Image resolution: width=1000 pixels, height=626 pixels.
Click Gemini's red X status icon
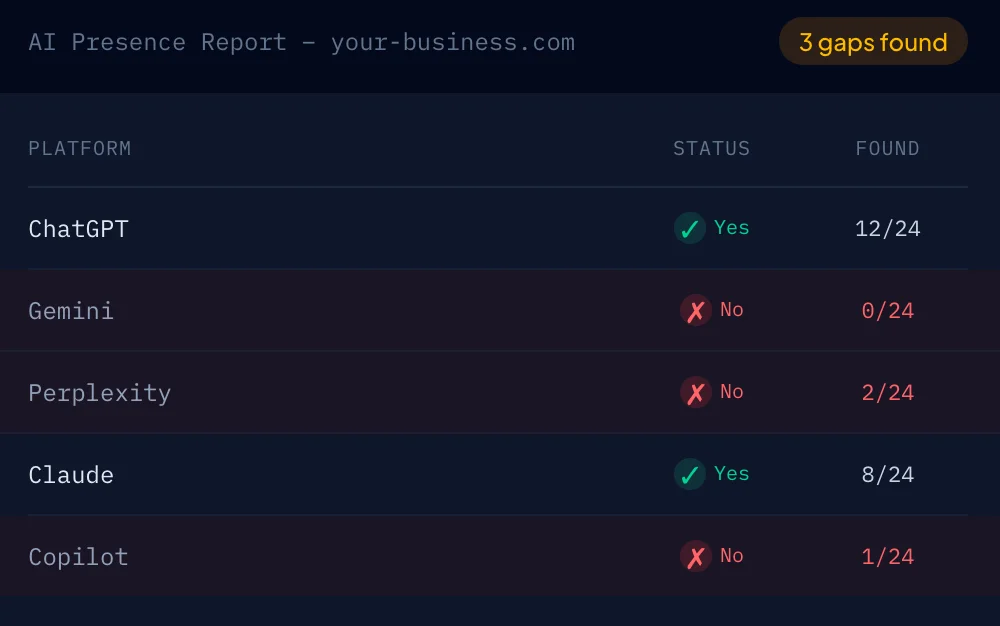click(x=696, y=310)
